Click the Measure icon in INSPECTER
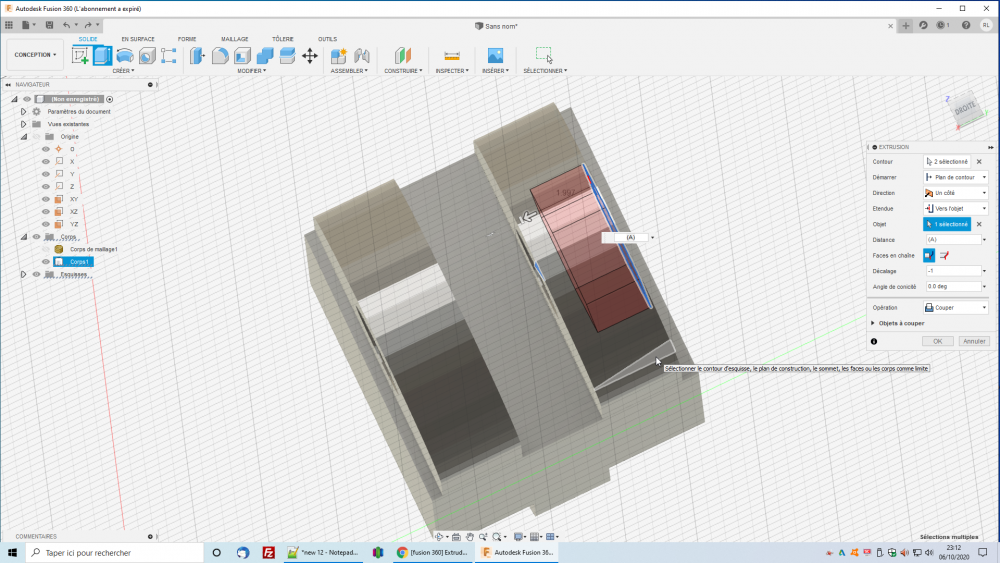This screenshot has height=563, width=1000. point(452,55)
